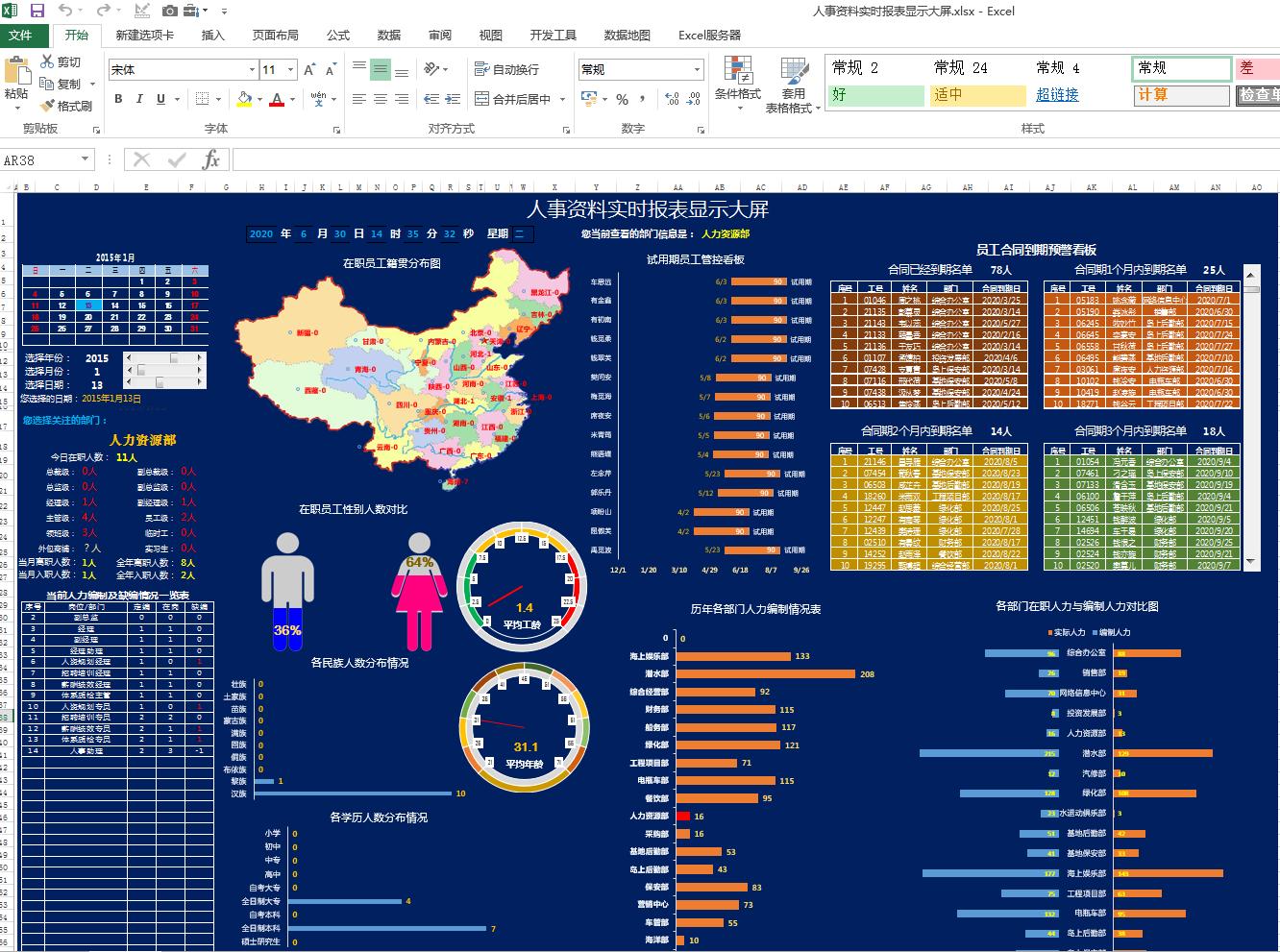1280x952 pixels.
Task: Apply the 超链接 cell style
Action: coord(1057,95)
